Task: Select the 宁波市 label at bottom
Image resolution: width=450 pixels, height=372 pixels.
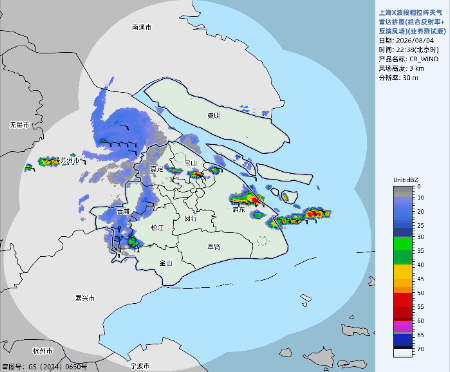Action: point(140,366)
